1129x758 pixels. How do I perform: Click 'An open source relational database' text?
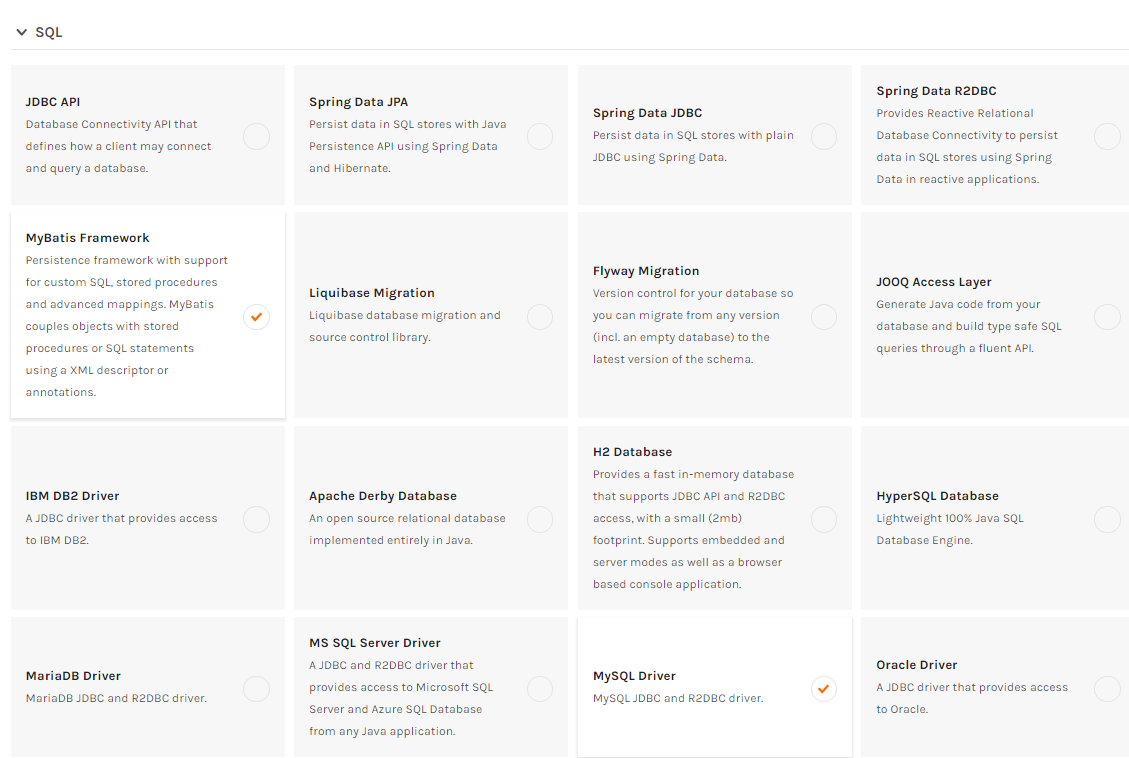[408, 518]
